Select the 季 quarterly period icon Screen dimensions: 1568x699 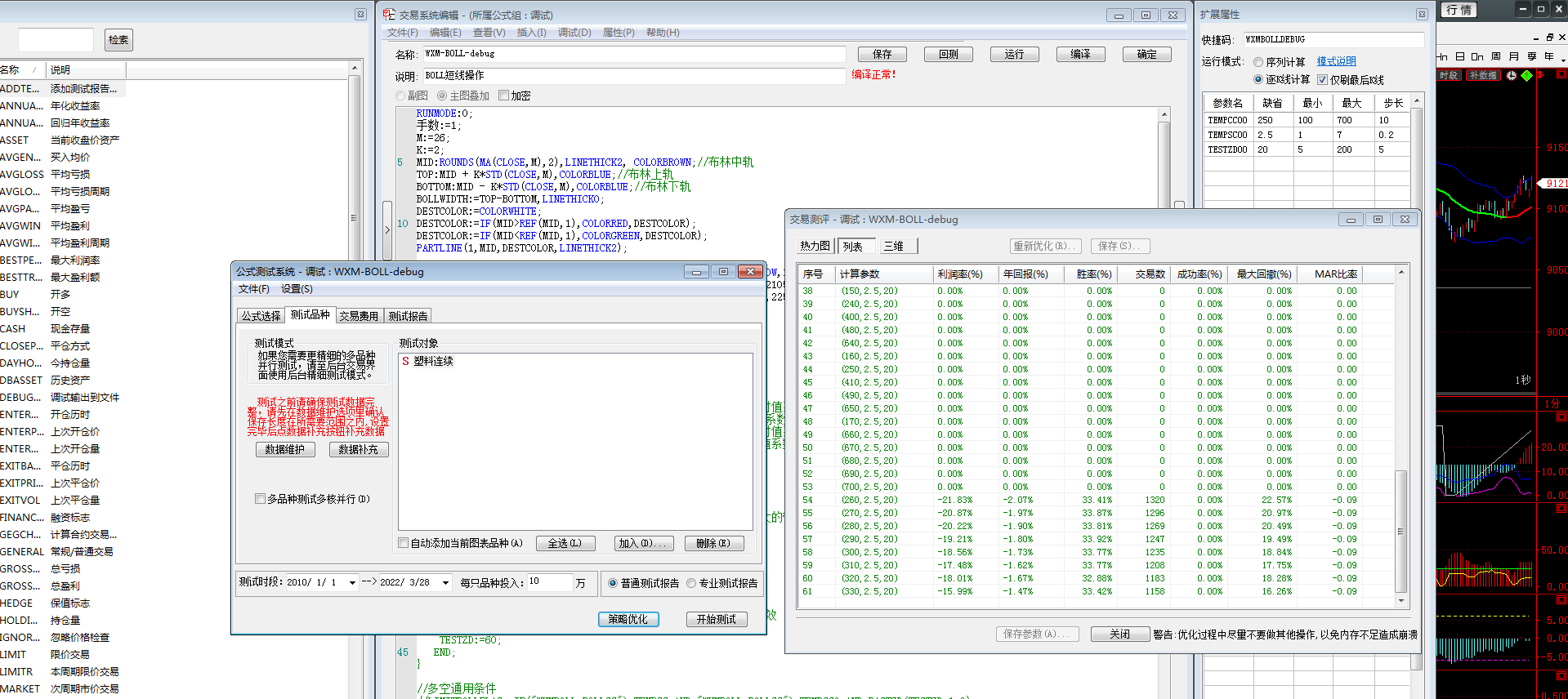coord(1532,56)
